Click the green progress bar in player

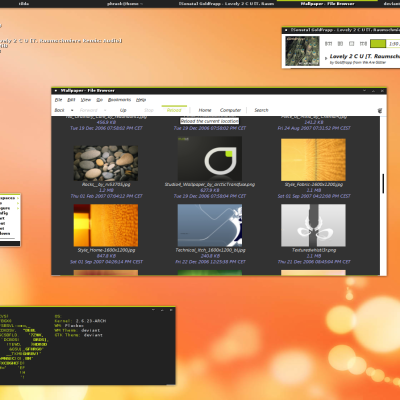[x=378, y=44]
